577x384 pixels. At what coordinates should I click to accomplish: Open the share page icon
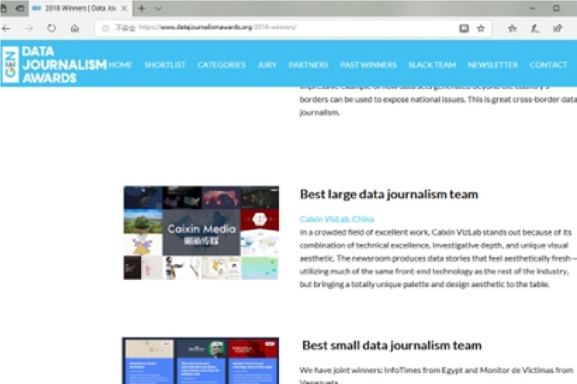pos(557,28)
